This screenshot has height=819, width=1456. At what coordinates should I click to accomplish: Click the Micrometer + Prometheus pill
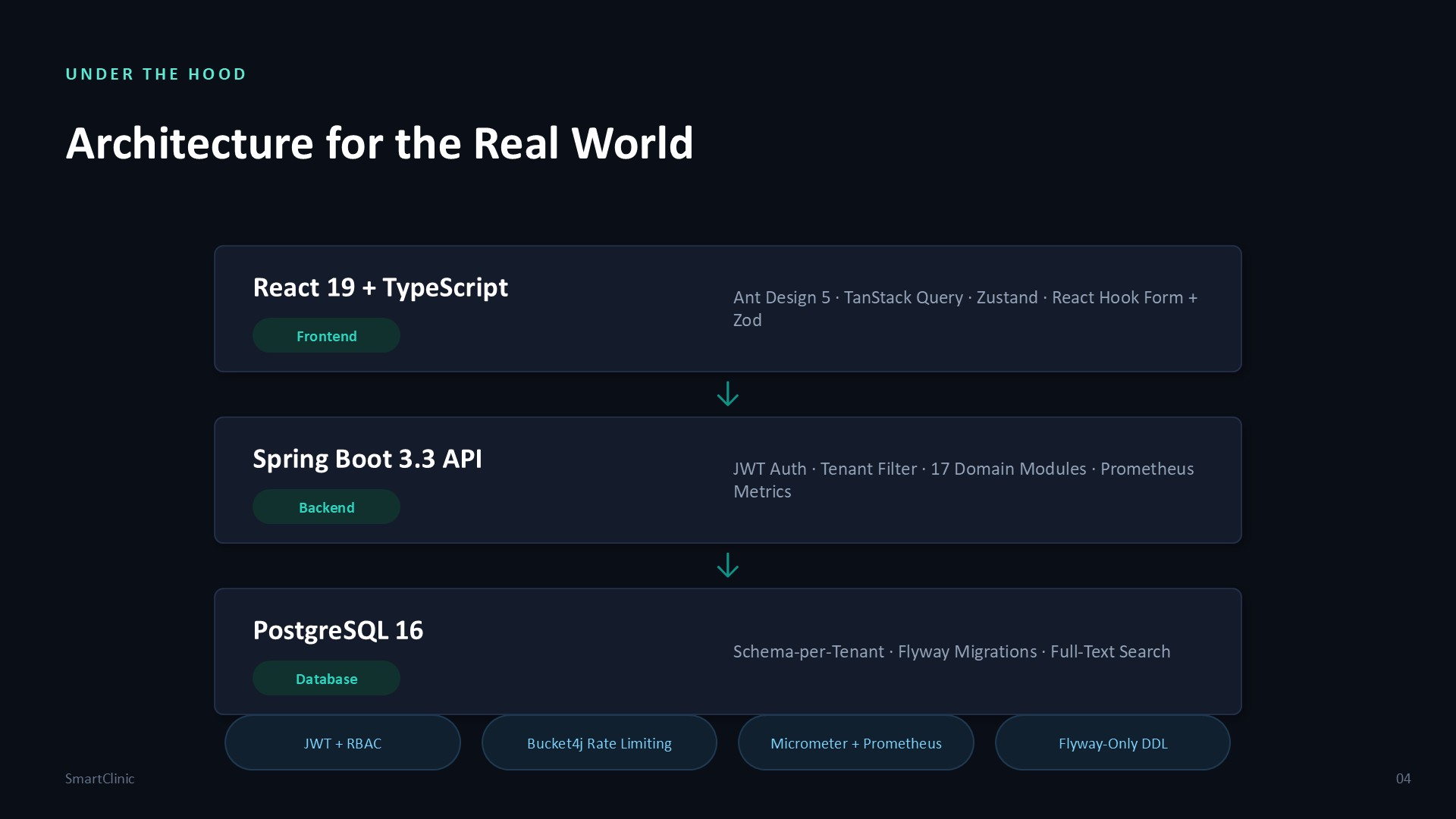(856, 743)
